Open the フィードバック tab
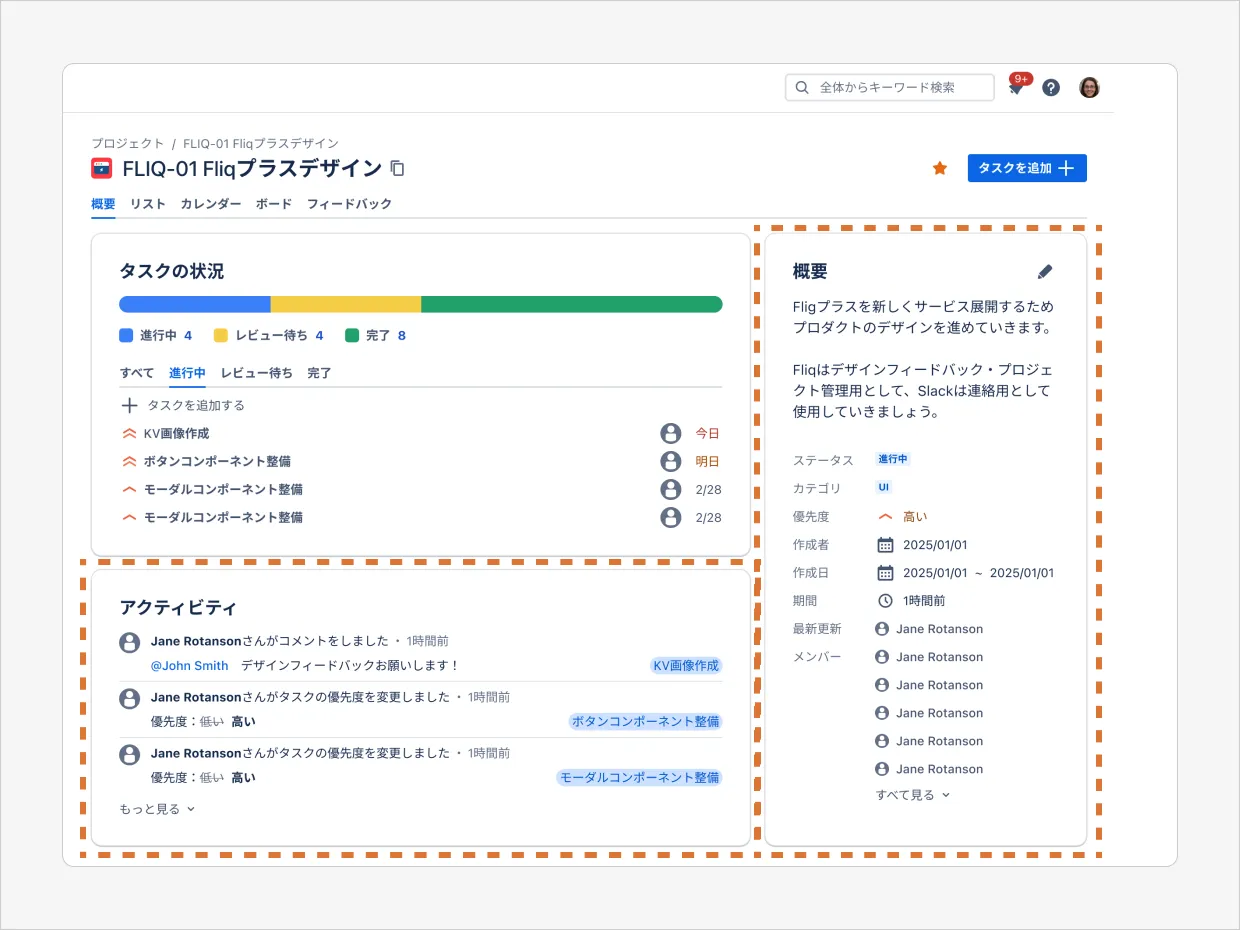The image size is (1240, 930). click(x=349, y=203)
